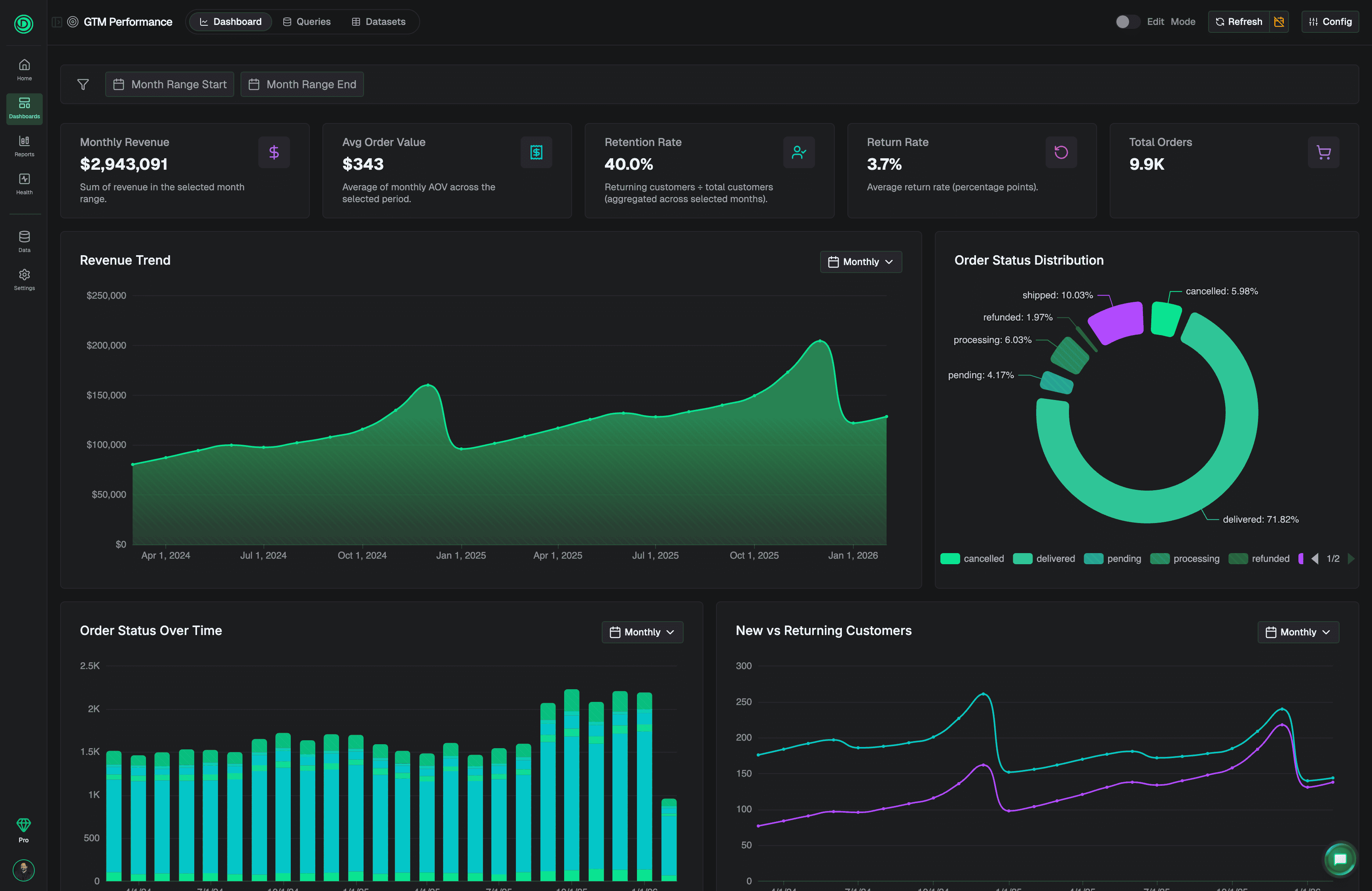The width and height of the screenshot is (1372, 891).
Task: Open the chat bubble widget
Action: tap(1340, 859)
